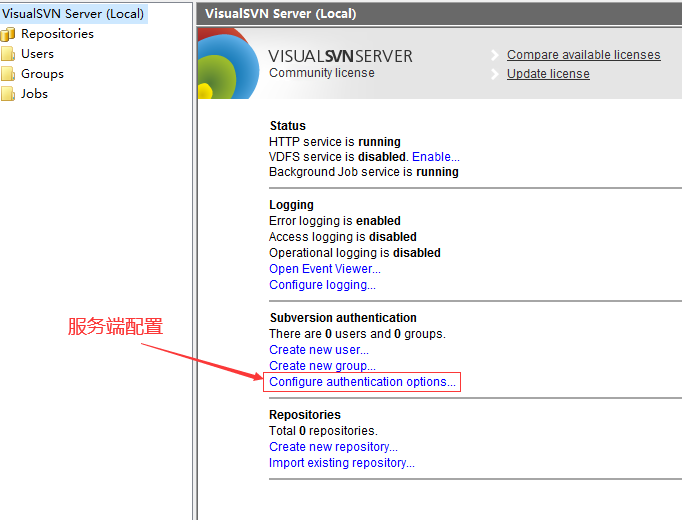Screen dimensions: 682x520
Task: Click the Status section heading
Action: [x=288, y=126]
